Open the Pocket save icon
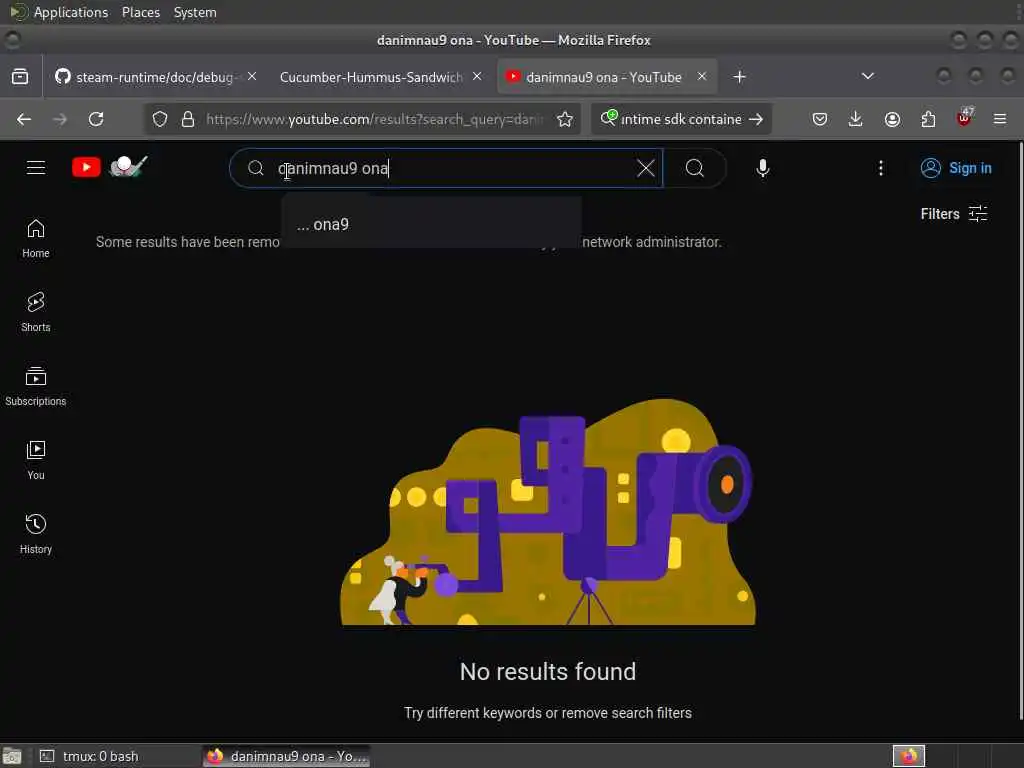Image resolution: width=1024 pixels, height=768 pixels. pyautogui.click(x=820, y=119)
